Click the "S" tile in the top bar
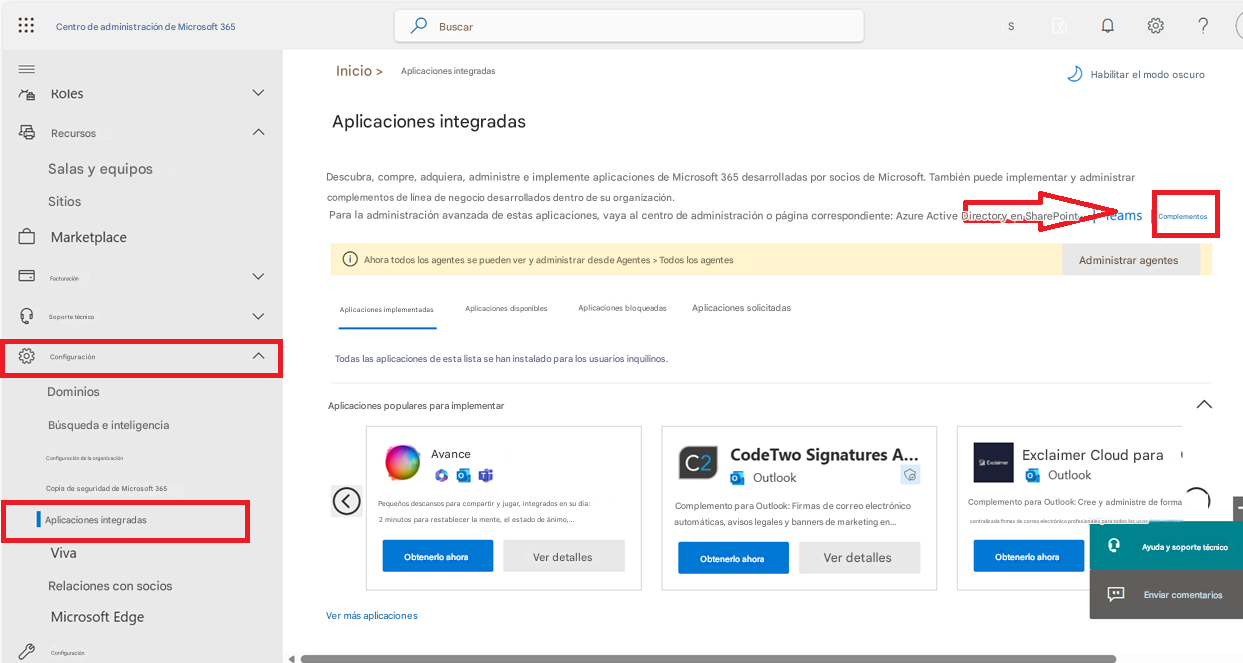The image size is (1243, 663). click(1011, 26)
